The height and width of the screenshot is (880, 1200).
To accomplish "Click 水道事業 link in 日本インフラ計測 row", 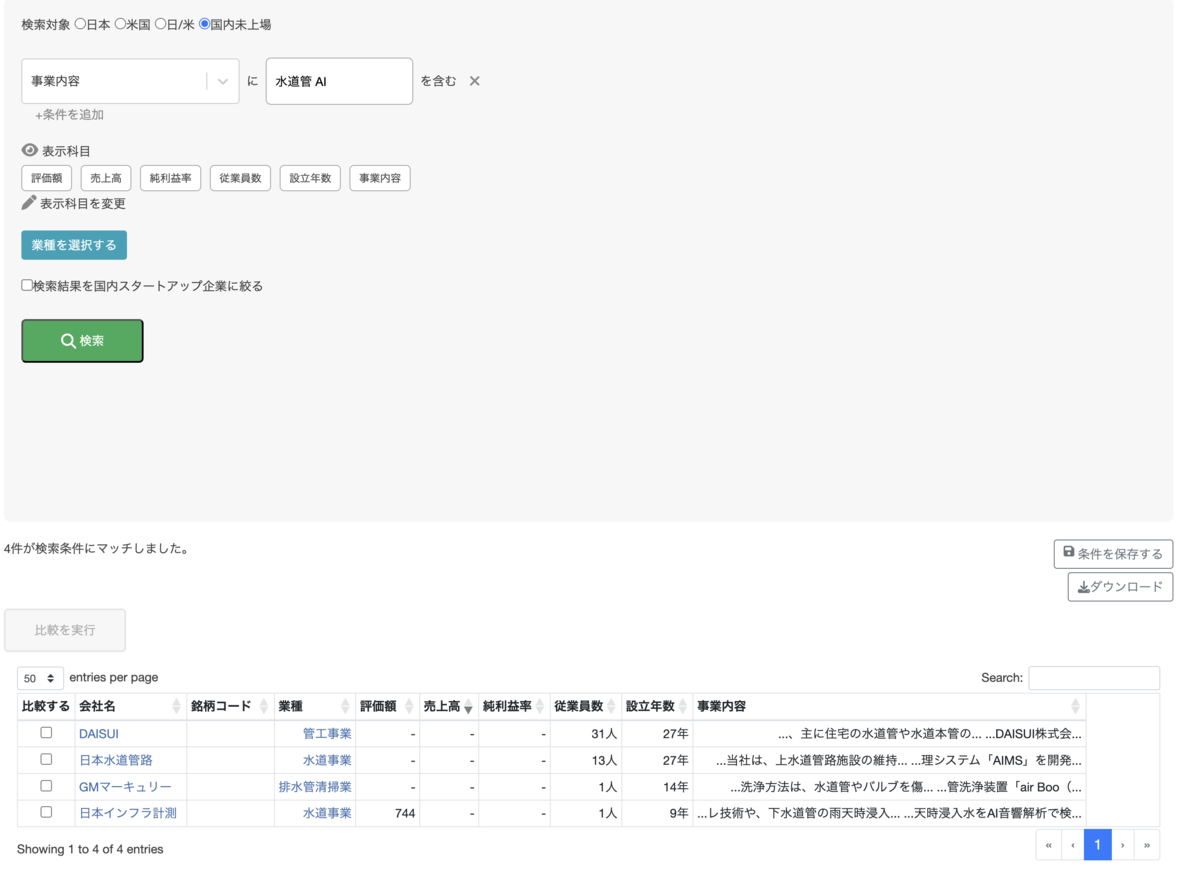I will coord(327,813).
